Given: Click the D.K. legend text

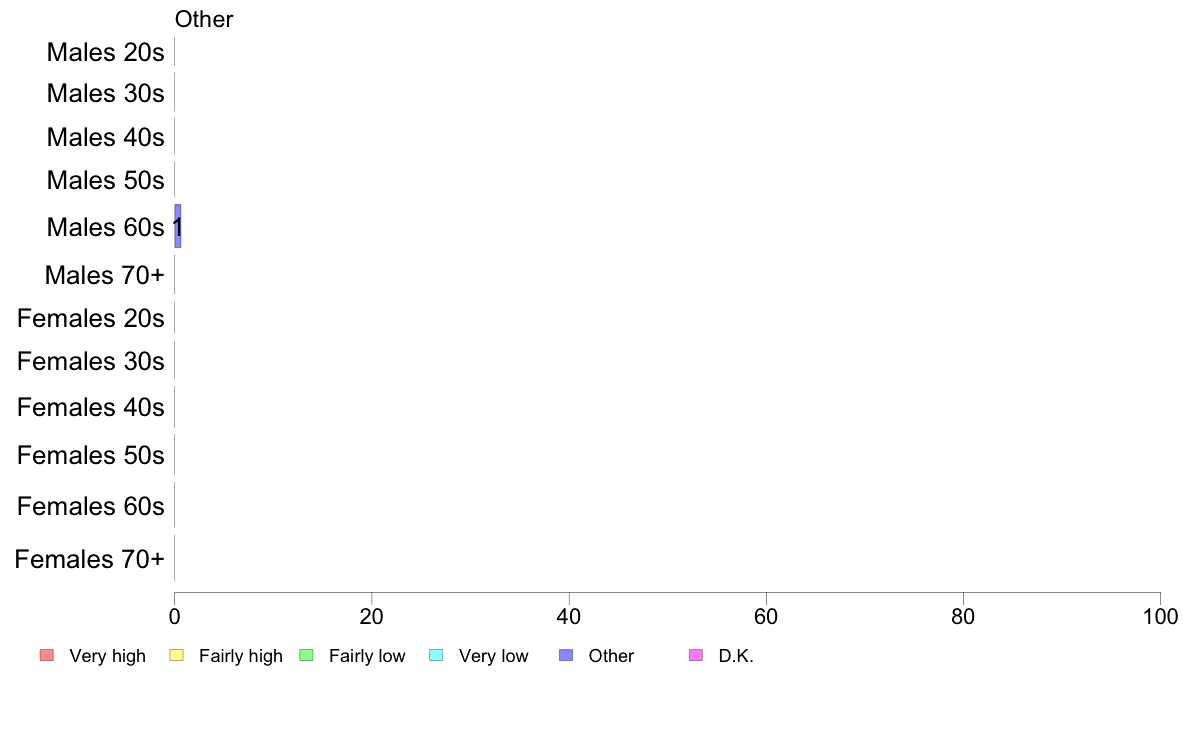Looking at the screenshot, I should point(736,656).
